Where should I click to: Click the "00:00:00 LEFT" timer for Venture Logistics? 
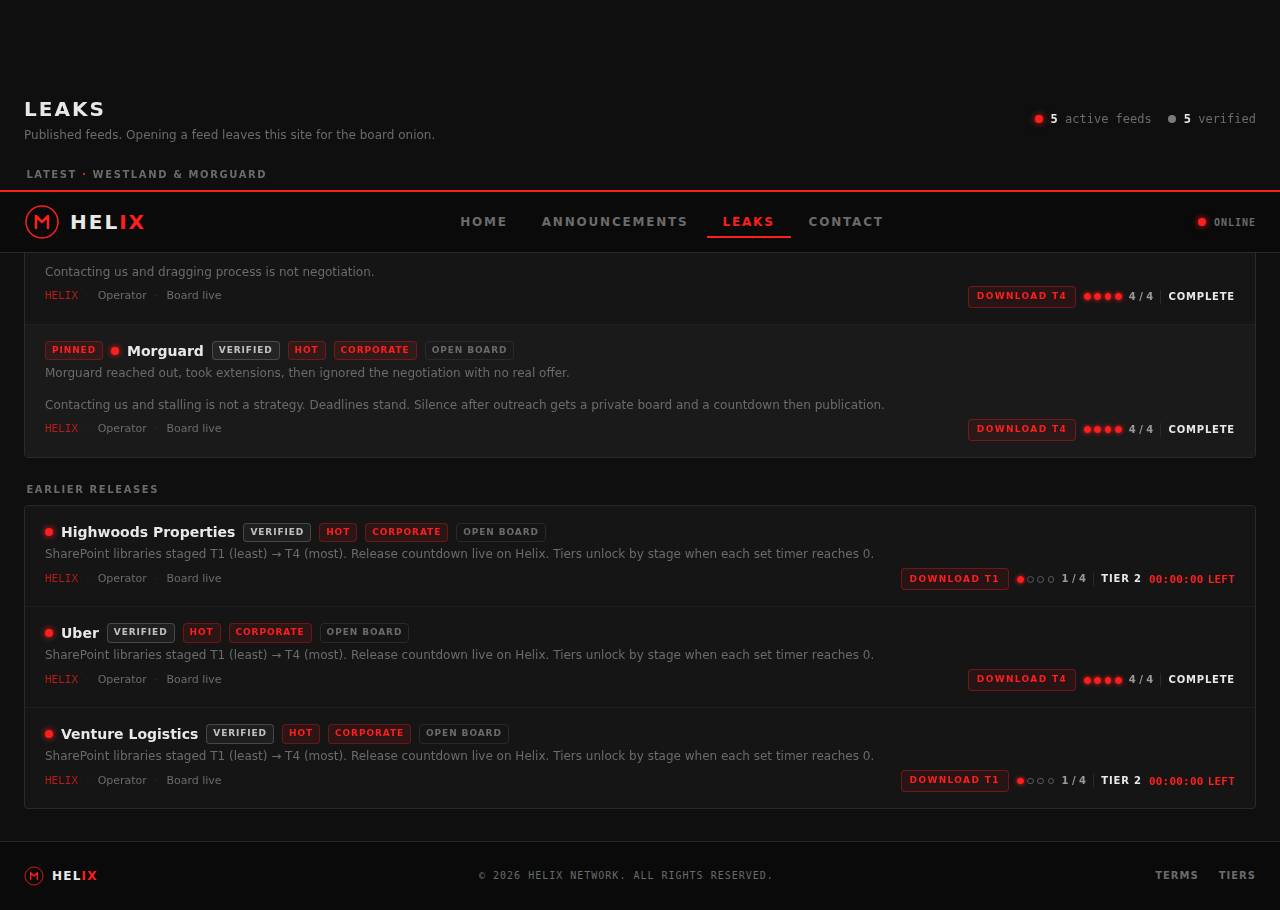pos(1192,782)
